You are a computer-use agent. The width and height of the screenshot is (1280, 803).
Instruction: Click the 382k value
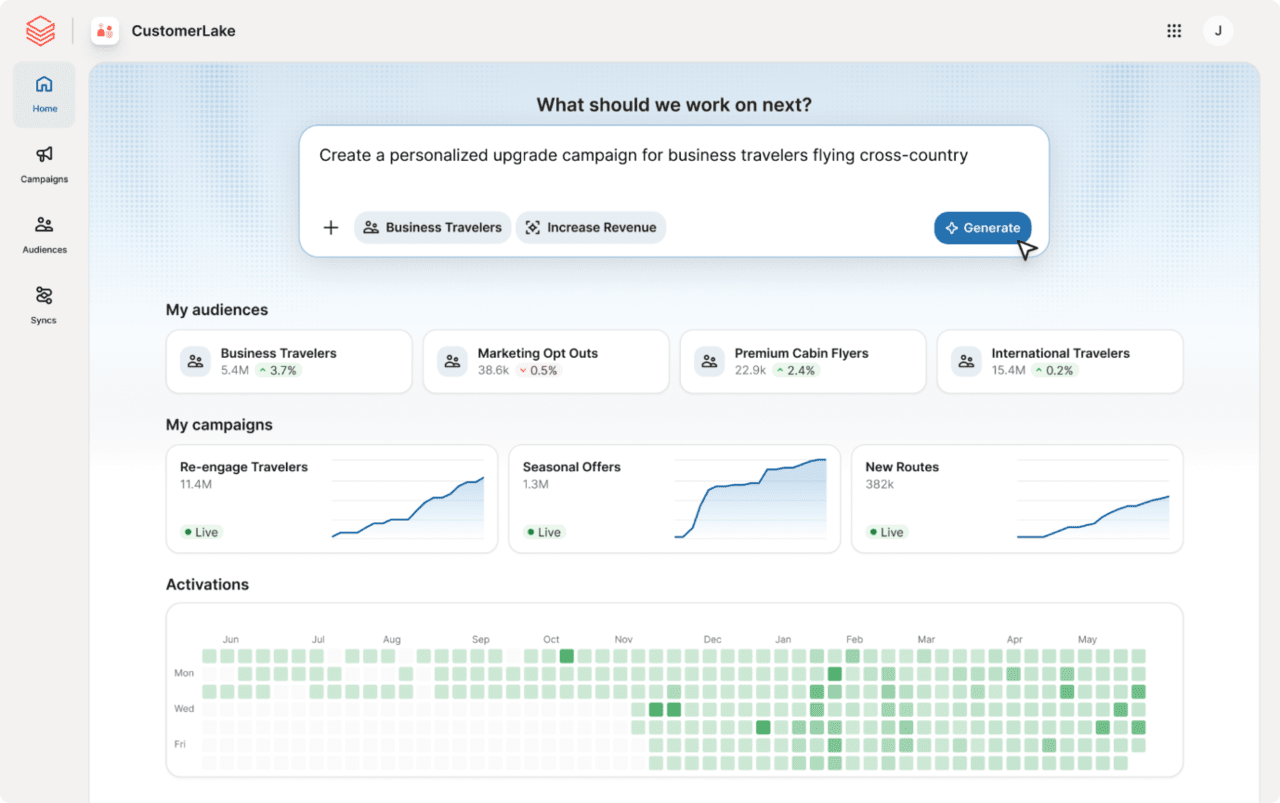pyautogui.click(x=880, y=484)
